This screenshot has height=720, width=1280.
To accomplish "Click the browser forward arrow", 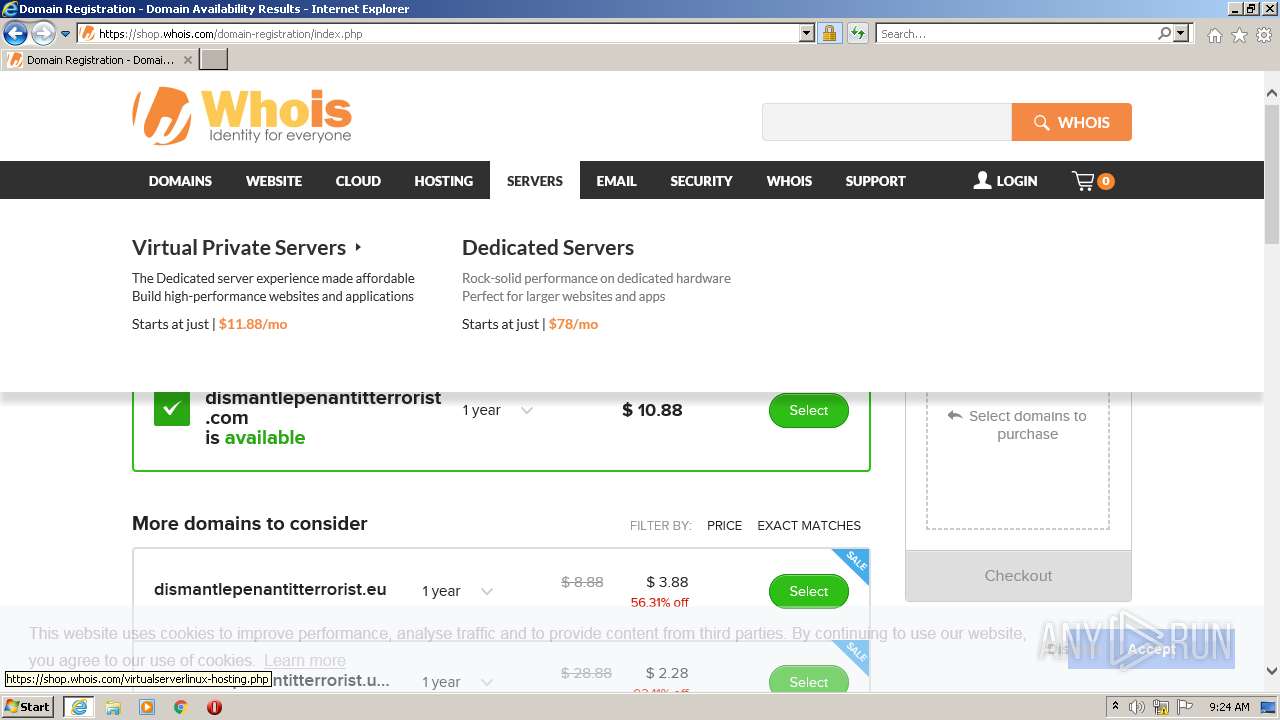I will click(43, 33).
